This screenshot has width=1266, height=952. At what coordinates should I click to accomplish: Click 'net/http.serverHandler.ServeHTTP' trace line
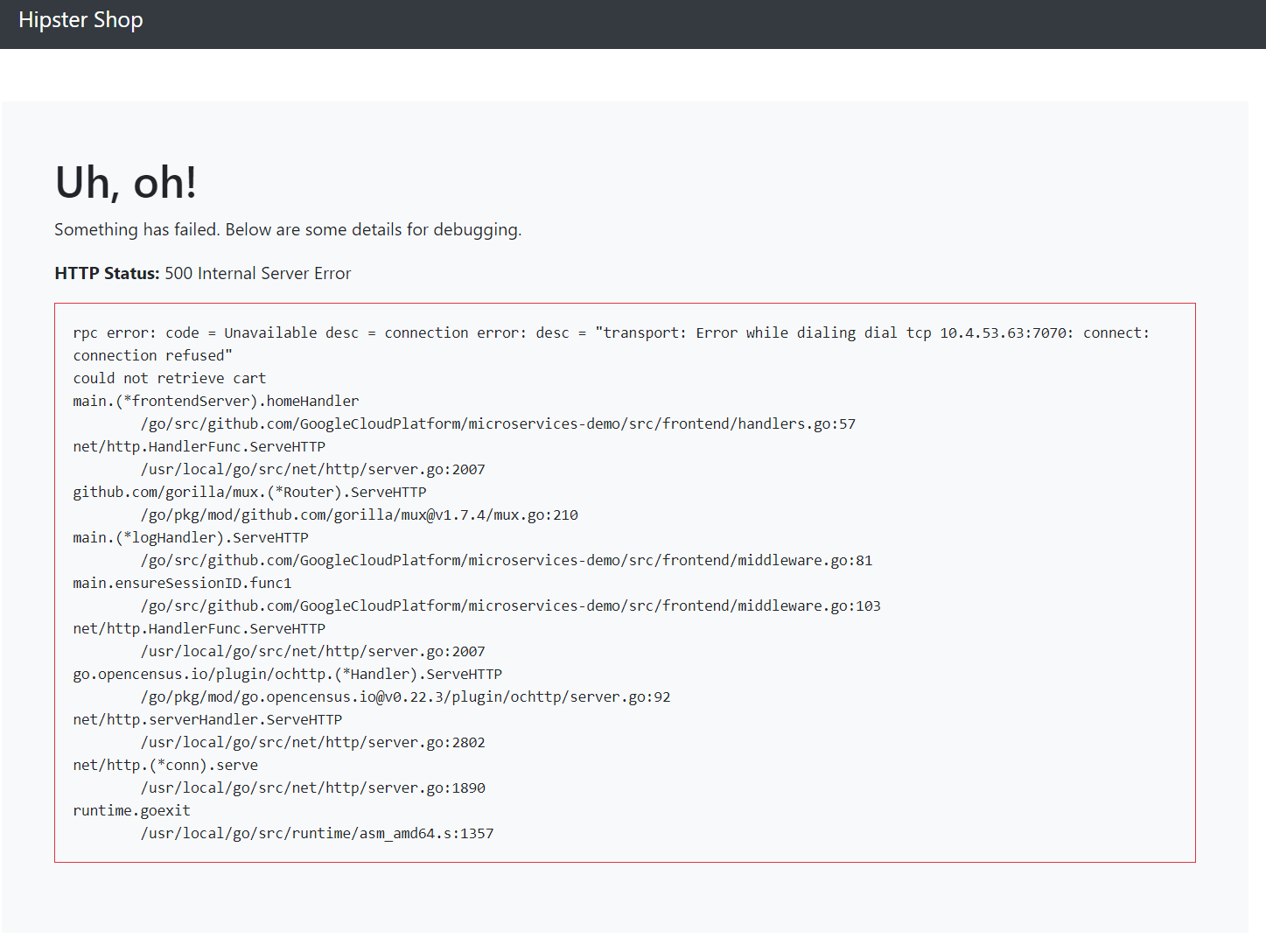207,719
